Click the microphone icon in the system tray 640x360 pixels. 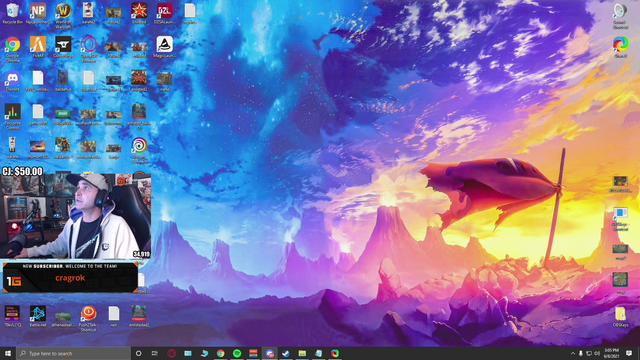(x=581, y=353)
